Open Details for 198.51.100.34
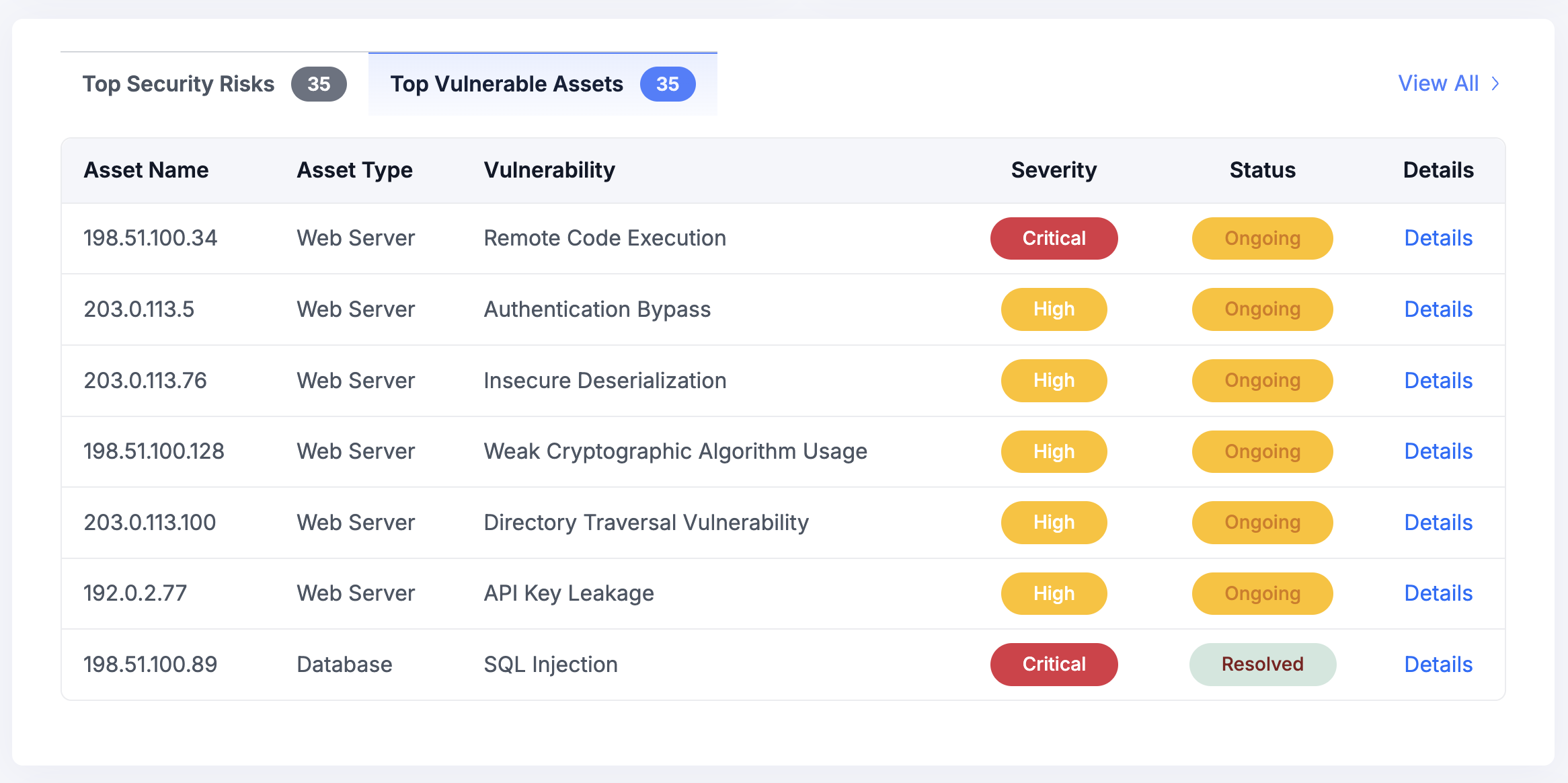 1438,237
